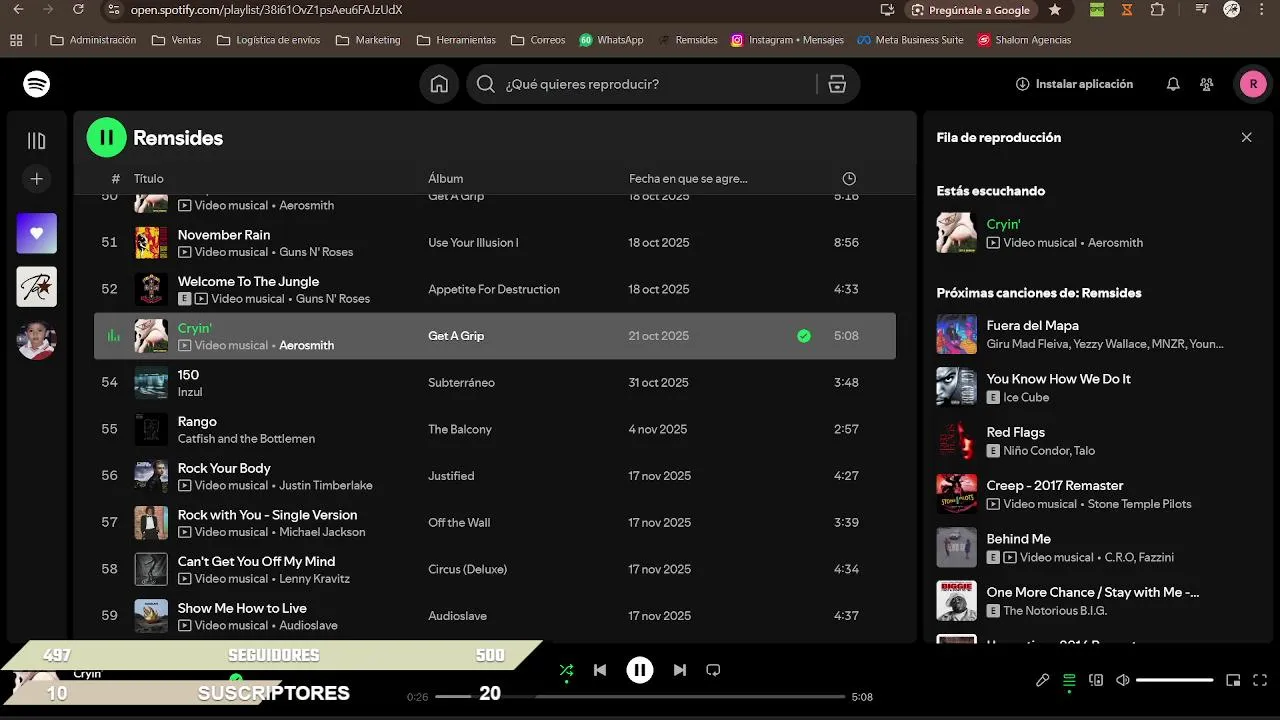Go to Spotify Home icon
Screen dimensions: 1280x720
tap(439, 84)
